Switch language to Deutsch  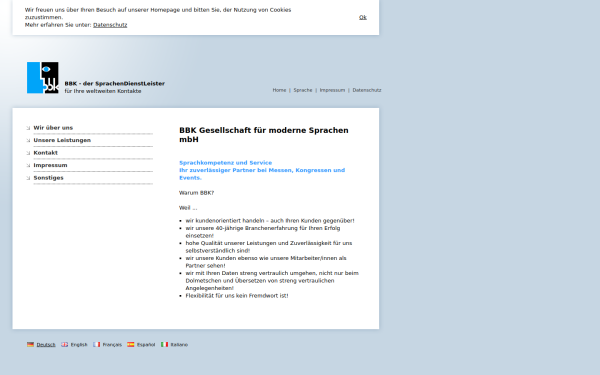click(x=46, y=345)
